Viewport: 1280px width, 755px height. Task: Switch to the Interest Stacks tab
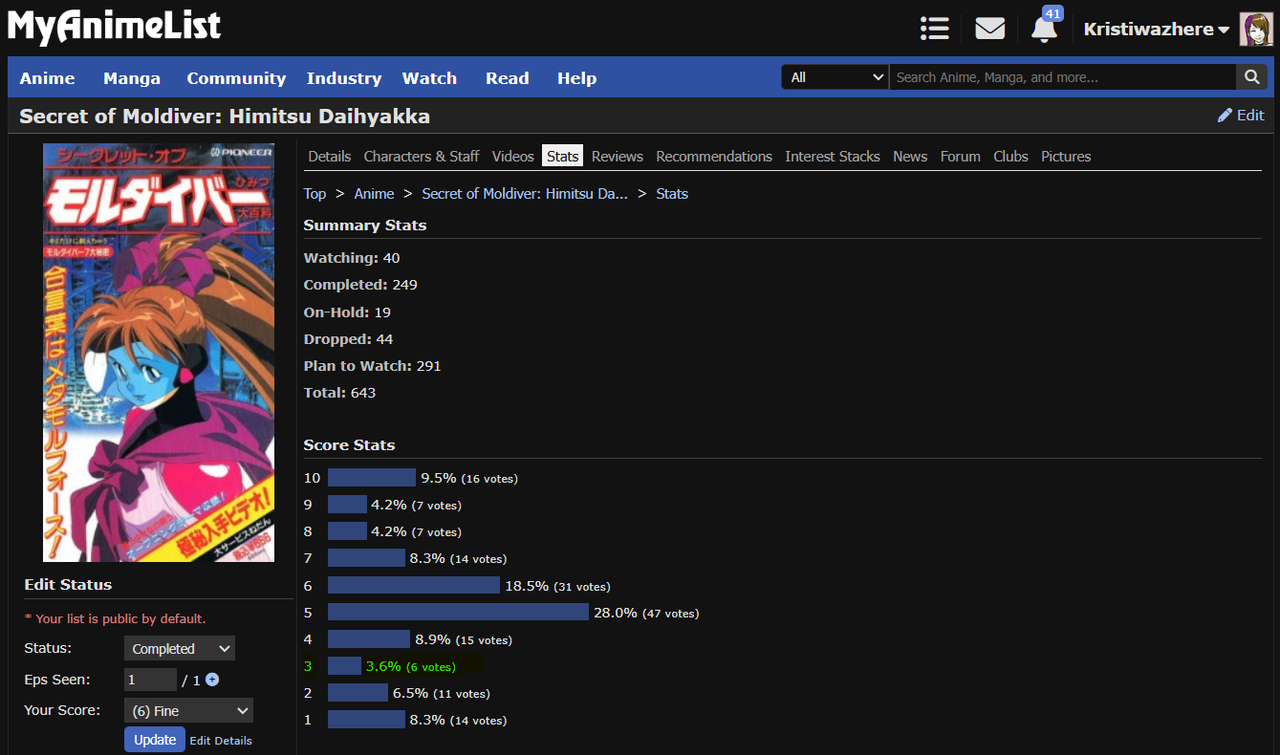833,156
